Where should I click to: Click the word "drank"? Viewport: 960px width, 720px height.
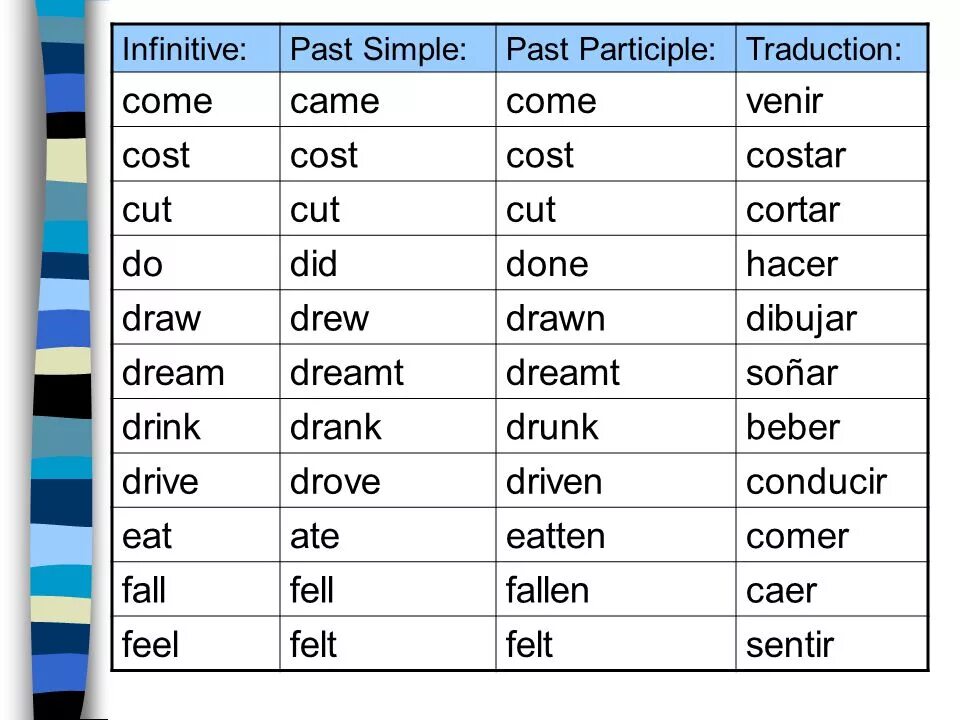[x=335, y=428]
